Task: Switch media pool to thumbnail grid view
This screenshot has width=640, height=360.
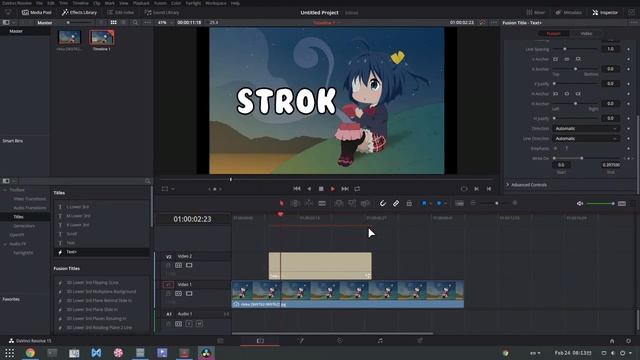Action: pos(113,22)
